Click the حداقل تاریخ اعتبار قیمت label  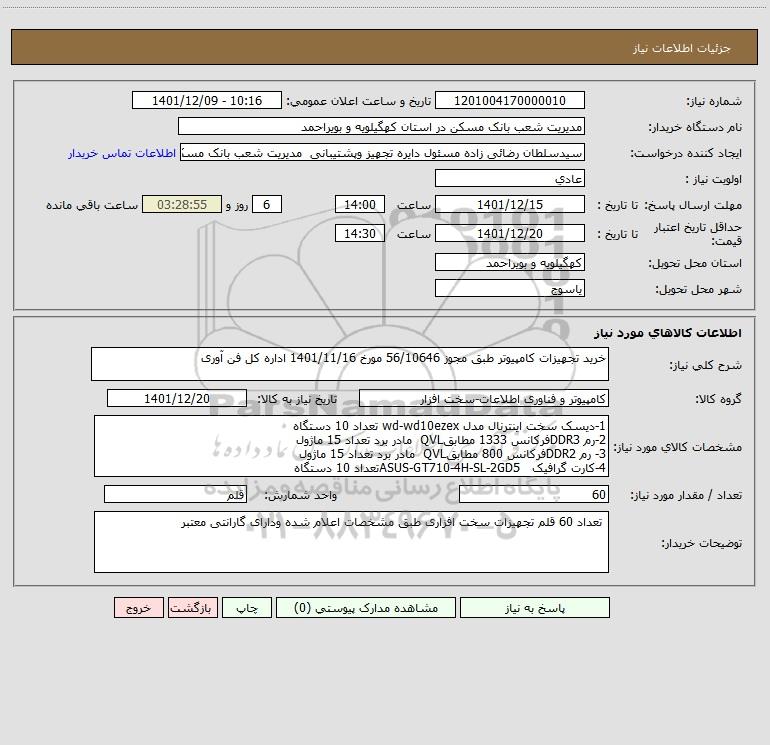pyautogui.click(x=698, y=234)
